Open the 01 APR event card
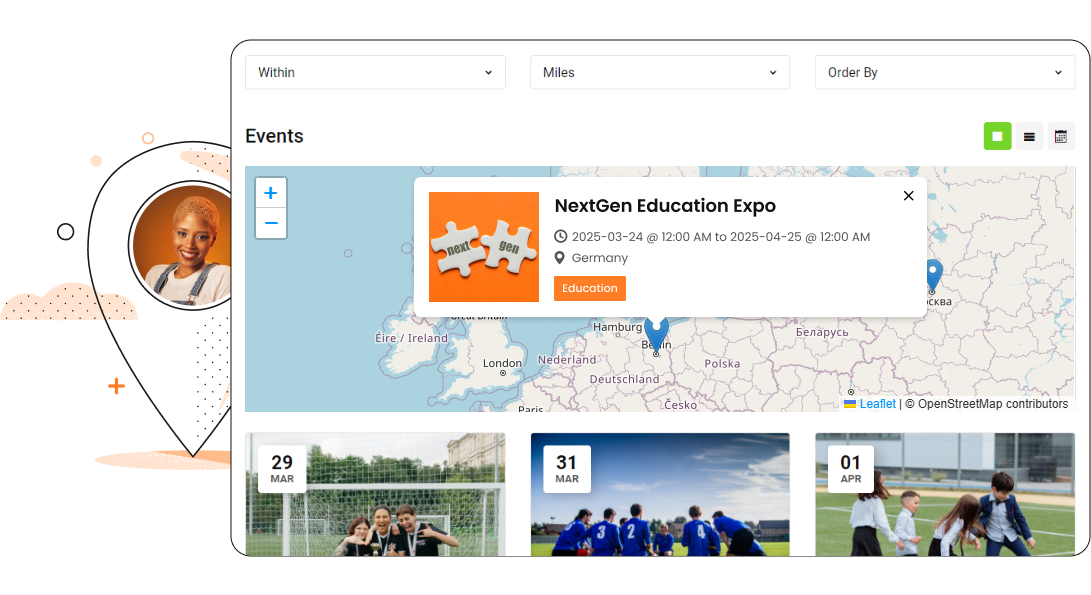Image resolution: width=1091 pixels, height=595 pixels. pyautogui.click(x=944, y=494)
